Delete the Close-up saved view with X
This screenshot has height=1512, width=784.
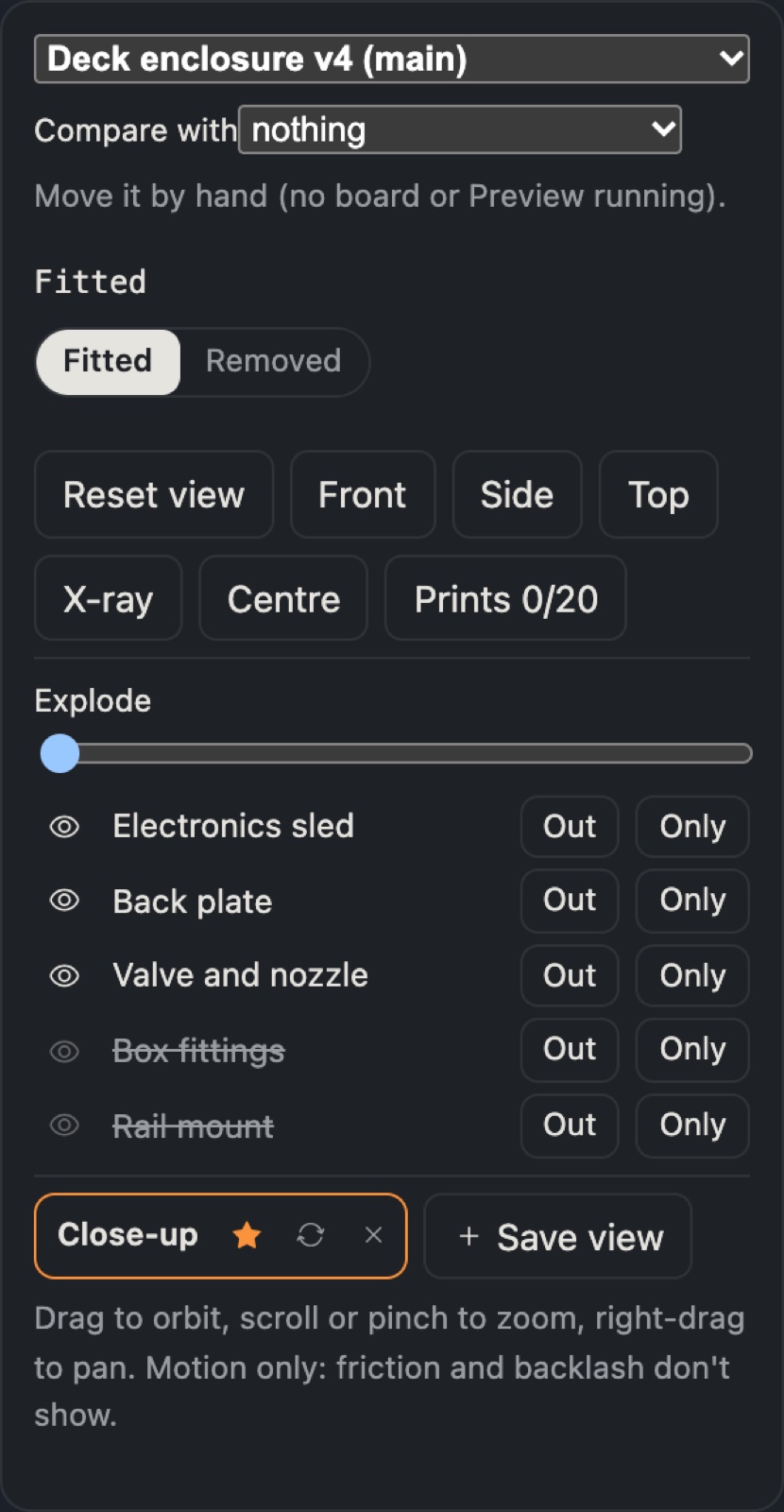[x=374, y=1235]
